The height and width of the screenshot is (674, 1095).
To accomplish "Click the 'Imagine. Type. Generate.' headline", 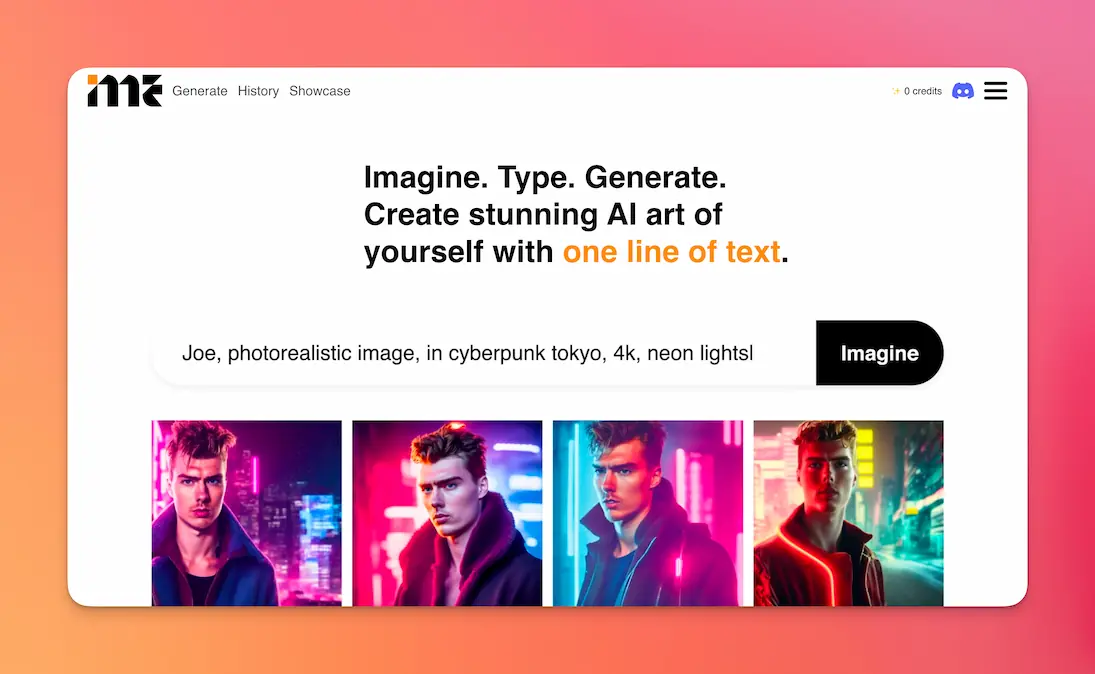I will [x=545, y=177].
